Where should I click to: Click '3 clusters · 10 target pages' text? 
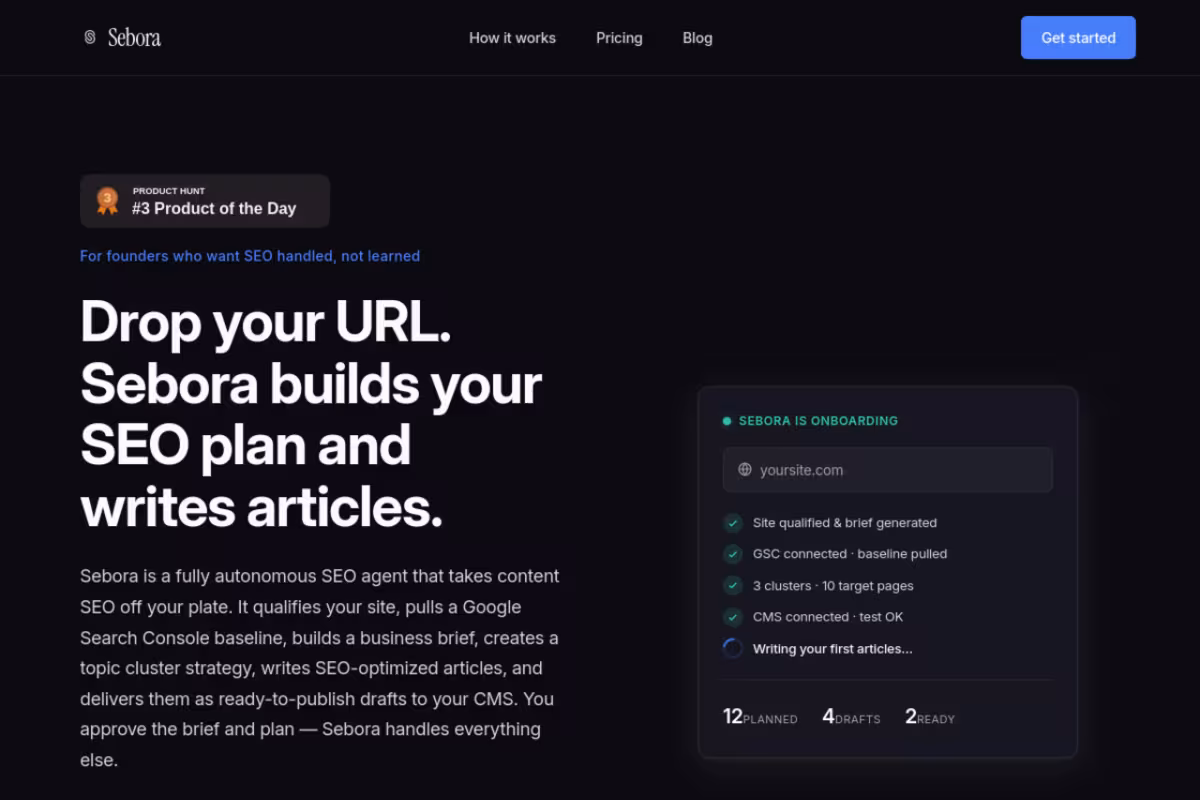(x=833, y=586)
